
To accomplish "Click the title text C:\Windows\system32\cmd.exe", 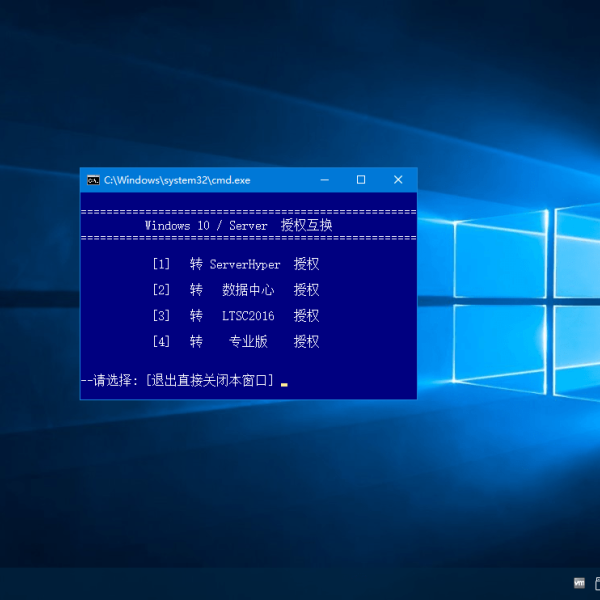I will (x=177, y=180).
